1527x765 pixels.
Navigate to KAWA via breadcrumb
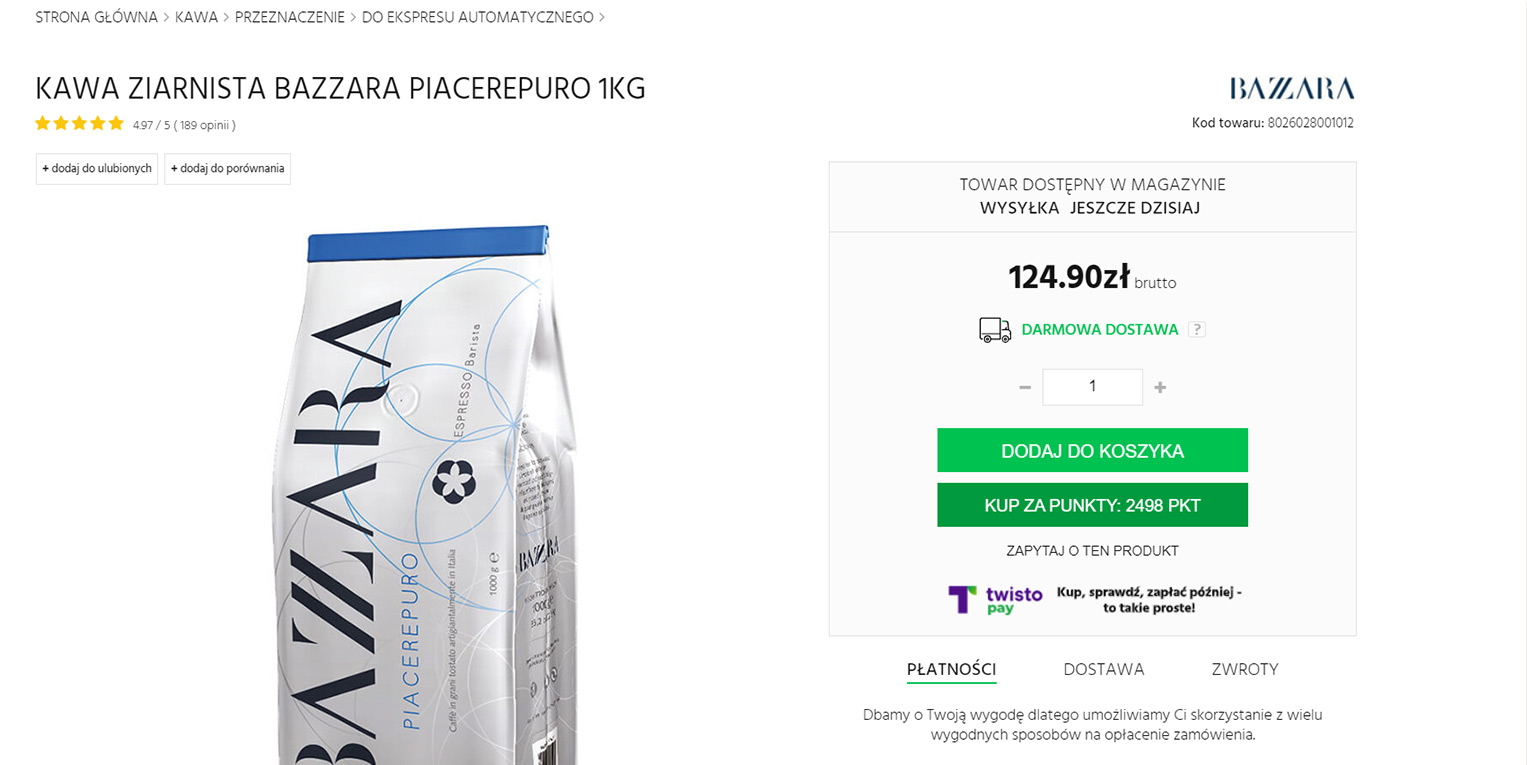197,16
